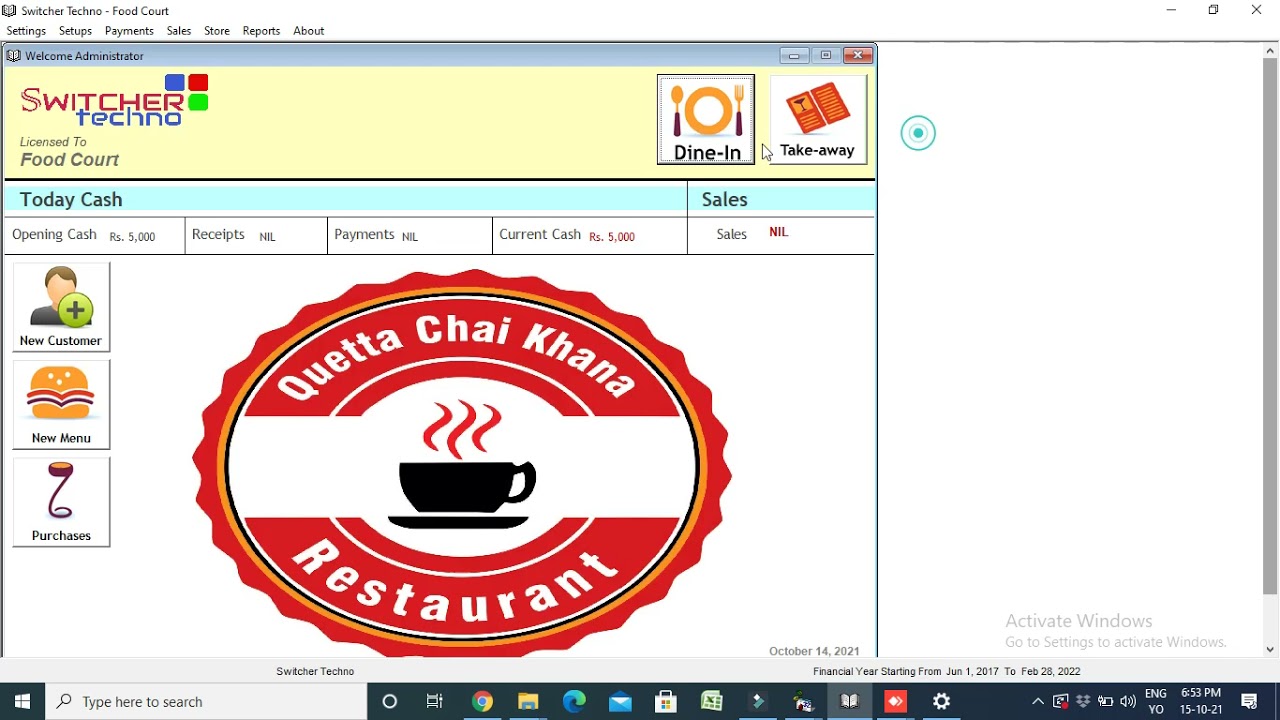The width and height of the screenshot is (1280, 720).
Task: Open the Payments menu
Action: point(129,31)
